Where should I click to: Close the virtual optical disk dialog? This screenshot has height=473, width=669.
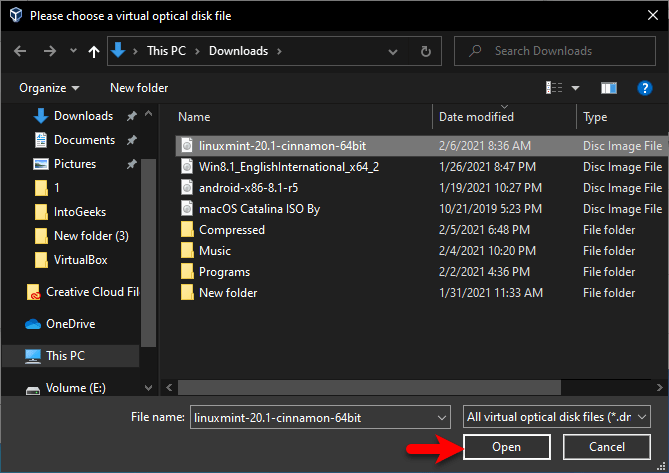point(653,16)
